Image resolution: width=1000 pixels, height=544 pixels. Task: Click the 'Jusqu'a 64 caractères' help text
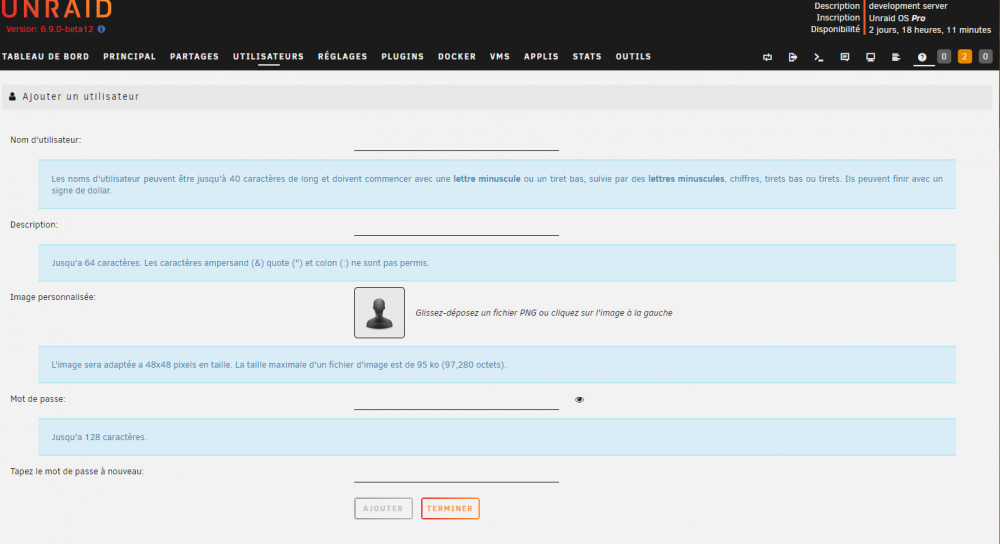240,263
